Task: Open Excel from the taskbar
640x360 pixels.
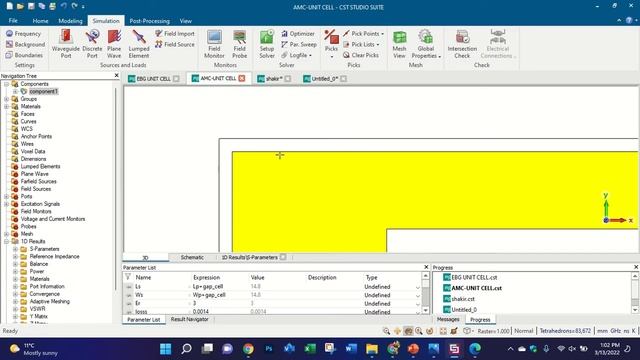Action: (x=310, y=349)
